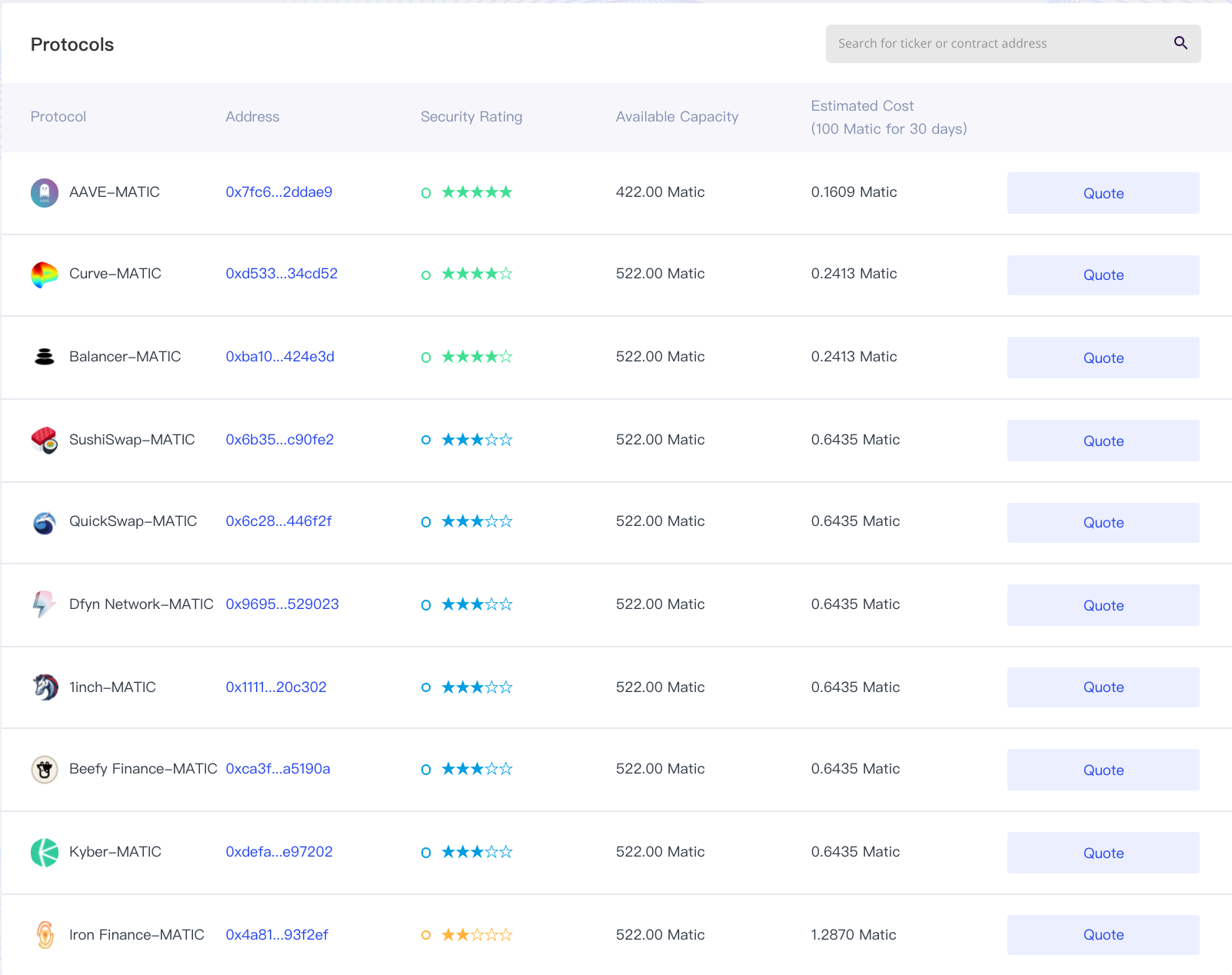The height and width of the screenshot is (975, 1232).
Task: Follow the SushiSwap address 0x6b35...c90fe2
Action: 280,440
